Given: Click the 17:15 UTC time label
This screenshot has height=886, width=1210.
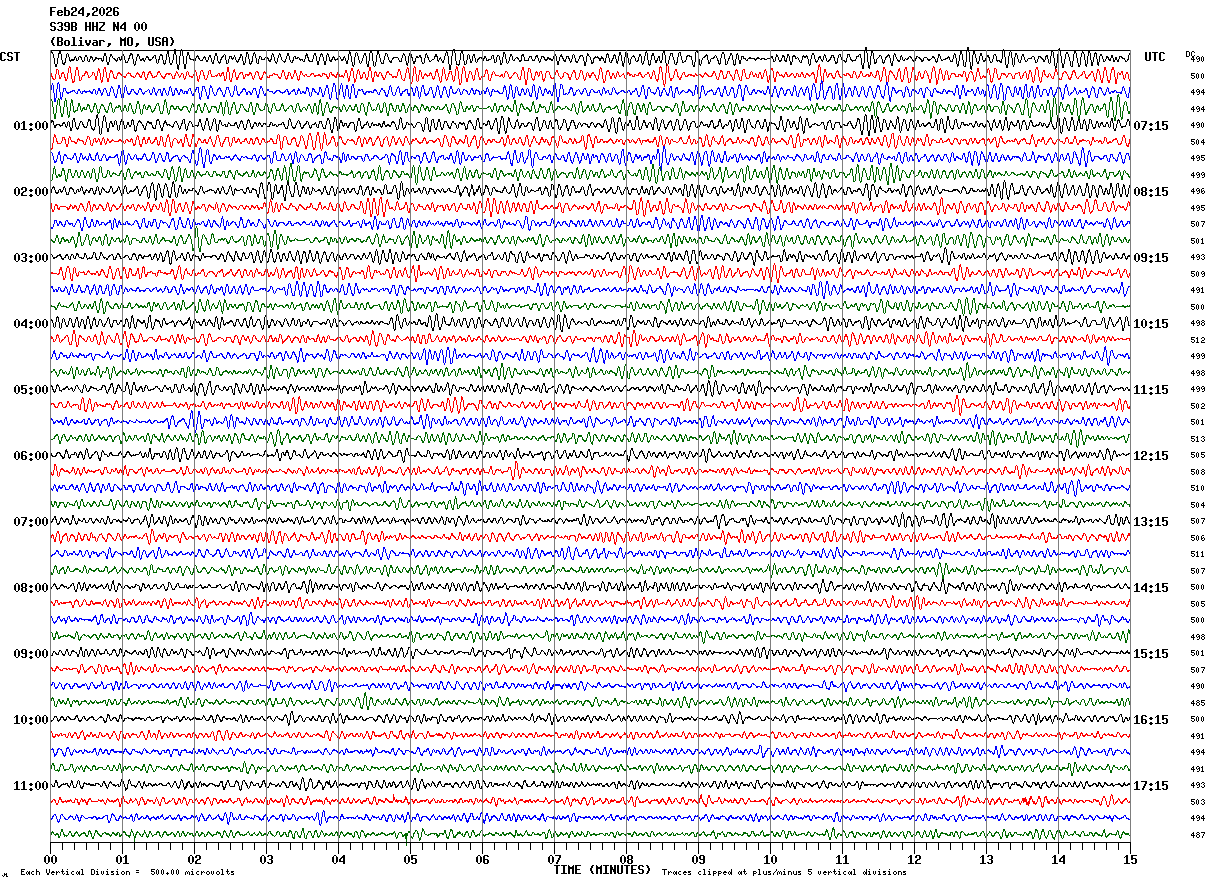Looking at the screenshot, I should pos(1151,786).
